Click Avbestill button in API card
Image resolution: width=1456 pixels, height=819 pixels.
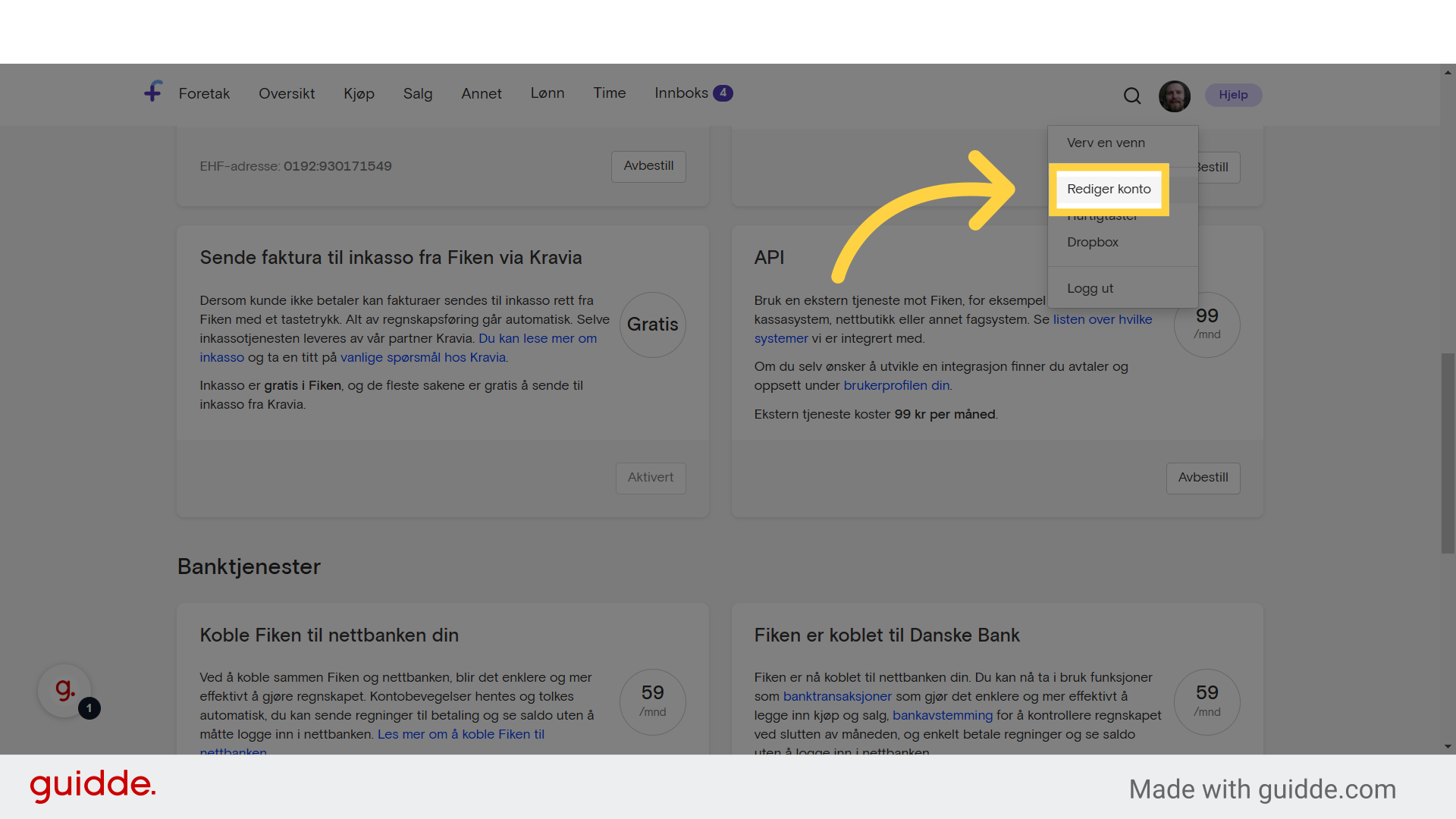click(x=1203, y=478)
